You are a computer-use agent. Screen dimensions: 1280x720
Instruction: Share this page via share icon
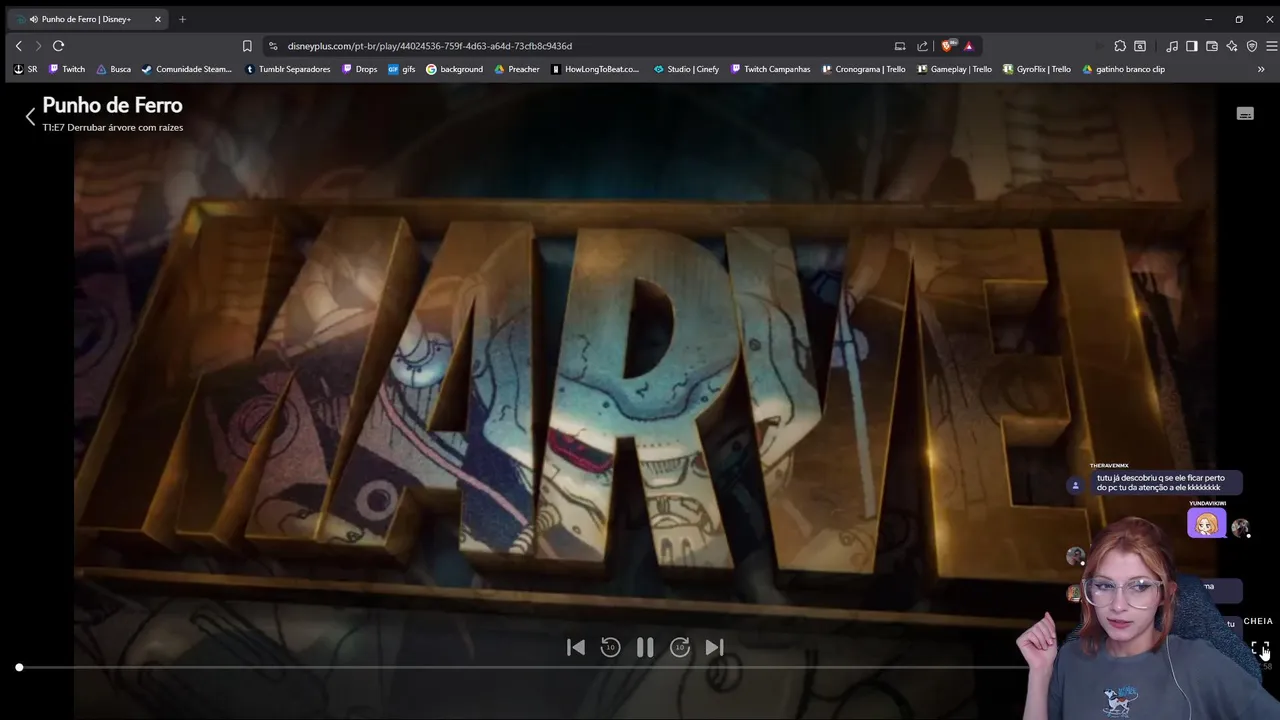[x=922, y=46]
